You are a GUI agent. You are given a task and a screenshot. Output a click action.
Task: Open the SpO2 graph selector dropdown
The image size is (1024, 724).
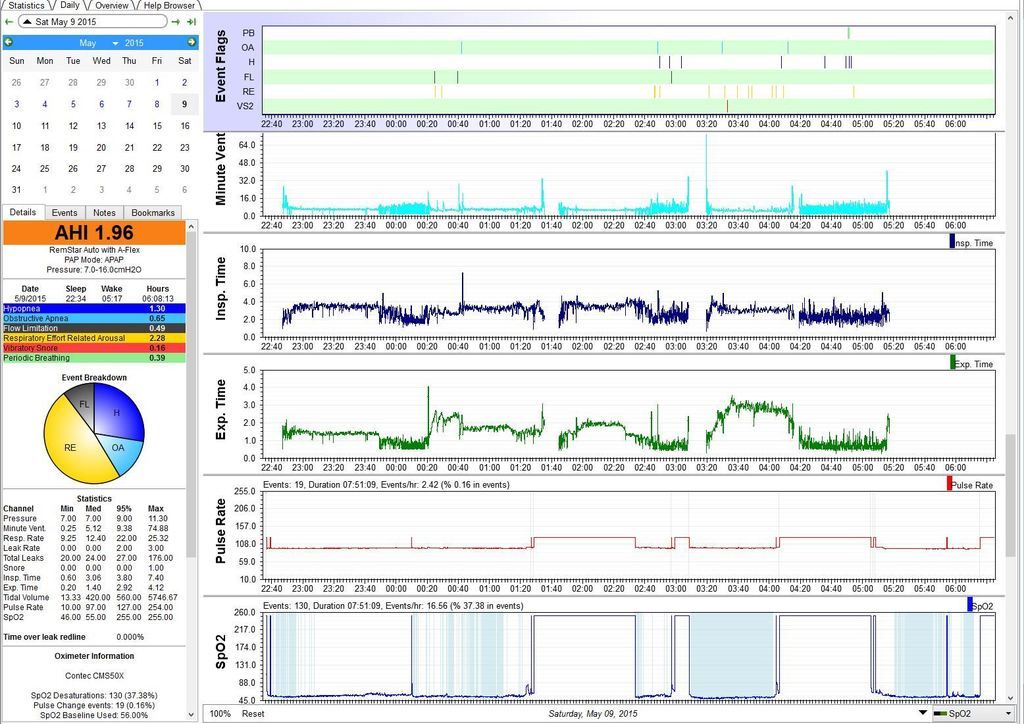(974, 714)
